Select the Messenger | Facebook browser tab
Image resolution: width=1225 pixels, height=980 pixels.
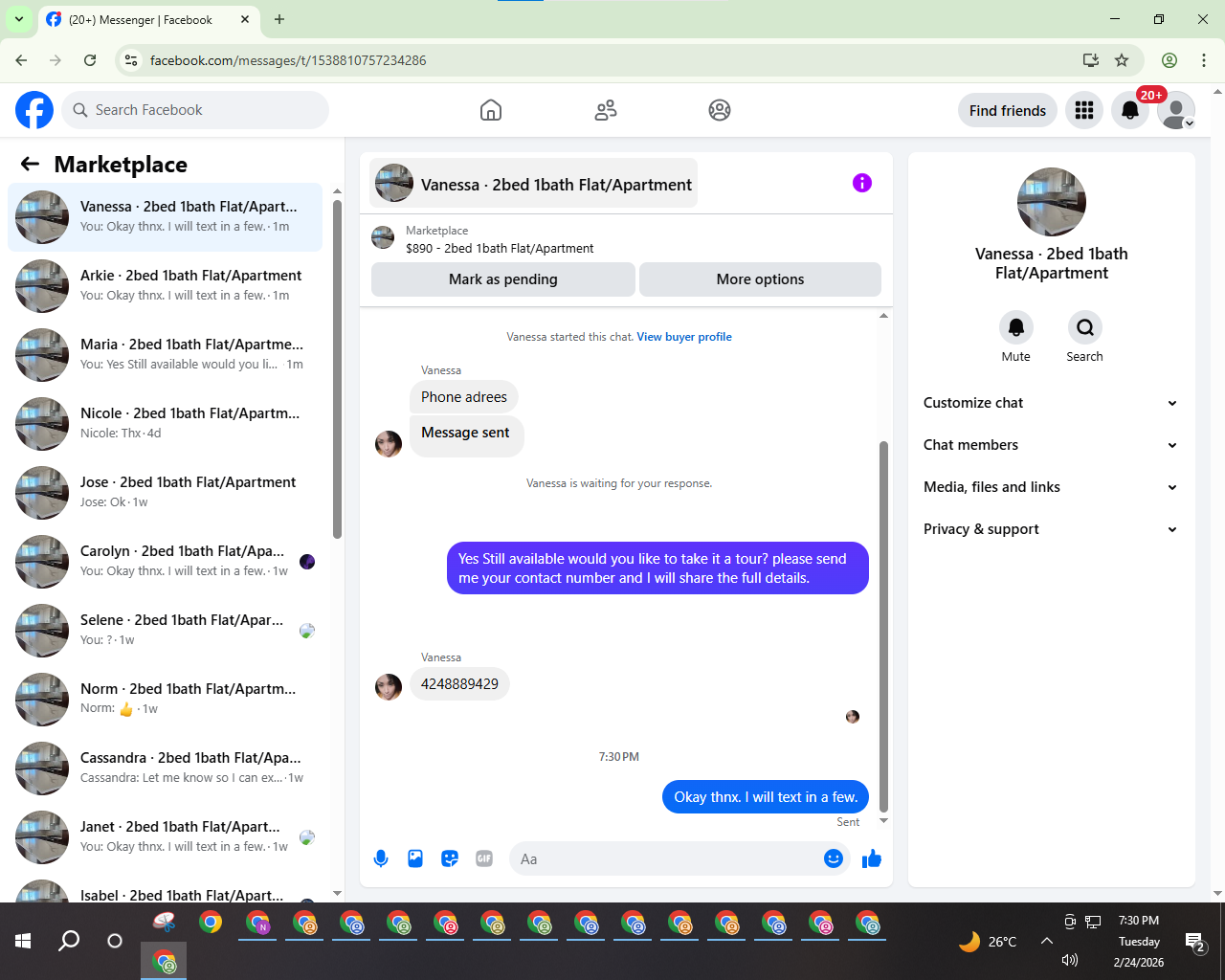[x=149, y=19]
